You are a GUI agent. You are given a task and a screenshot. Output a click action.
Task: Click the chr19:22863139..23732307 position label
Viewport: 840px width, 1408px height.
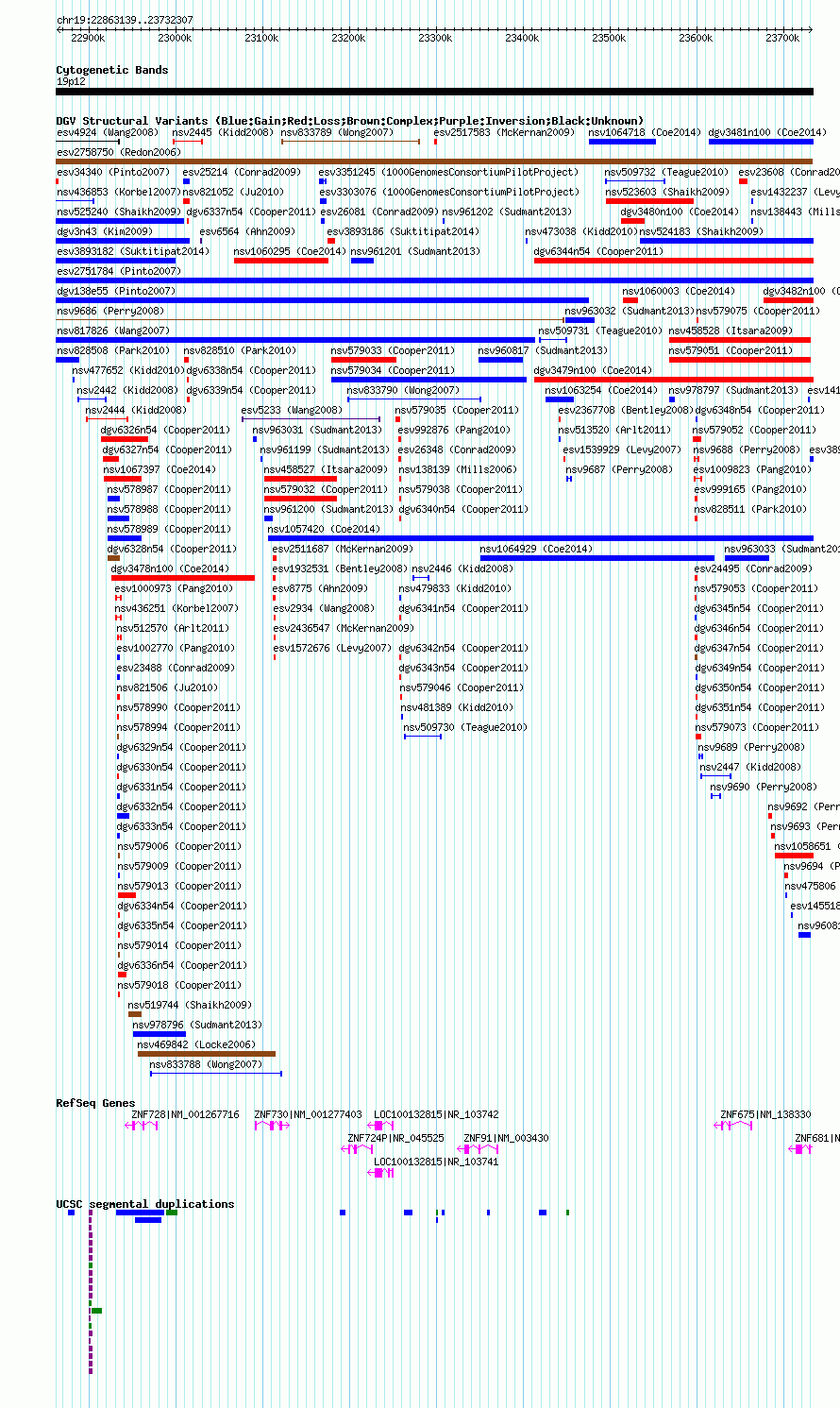click(x=125, y=20)
